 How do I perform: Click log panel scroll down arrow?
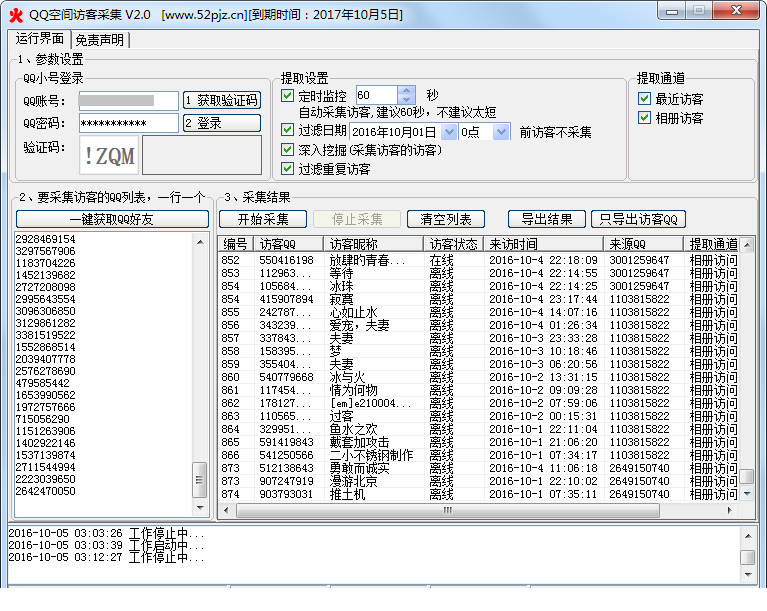pyautogui.click(x=748, y=574)
